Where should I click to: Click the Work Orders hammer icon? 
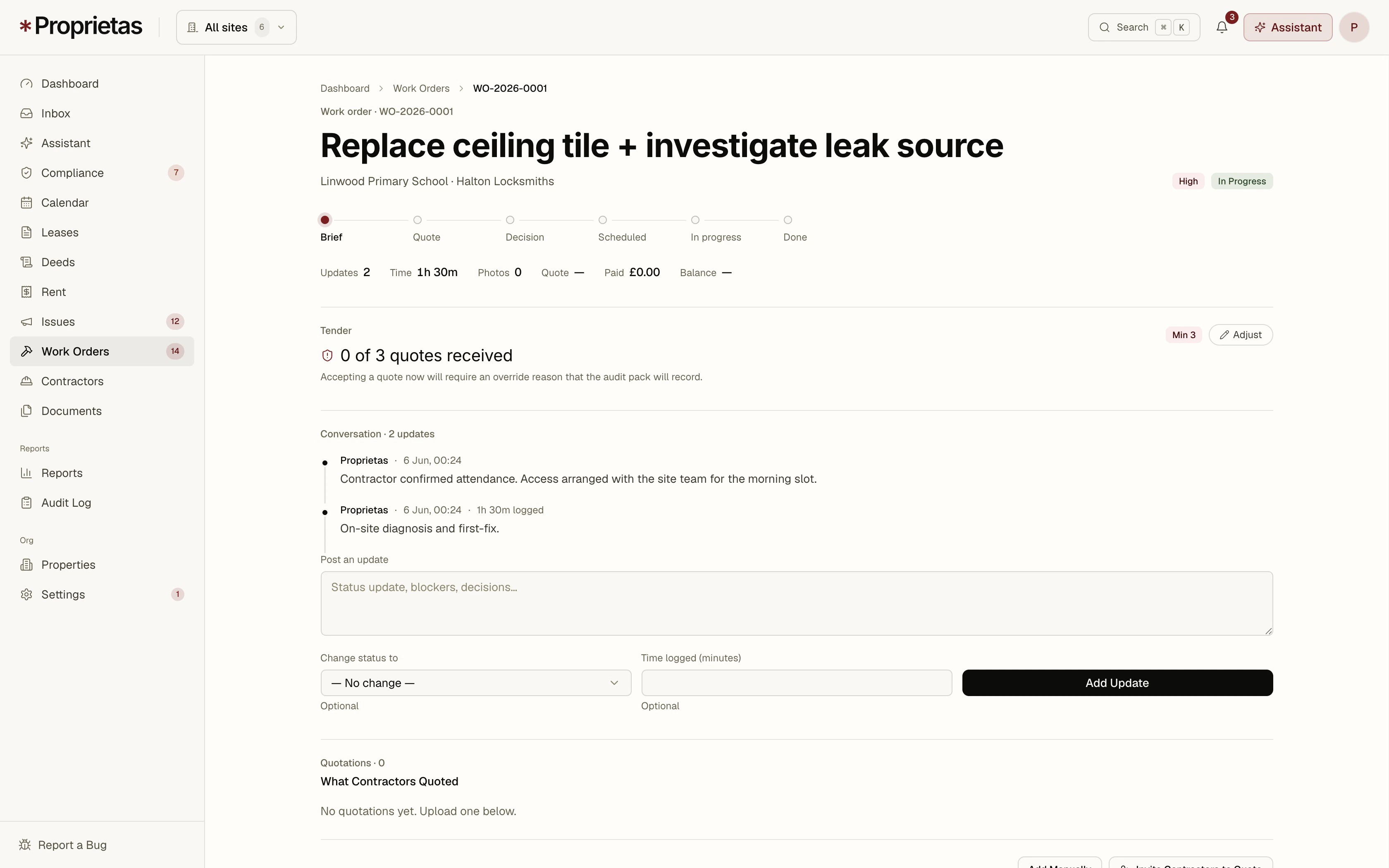click(x=26, y=351)
